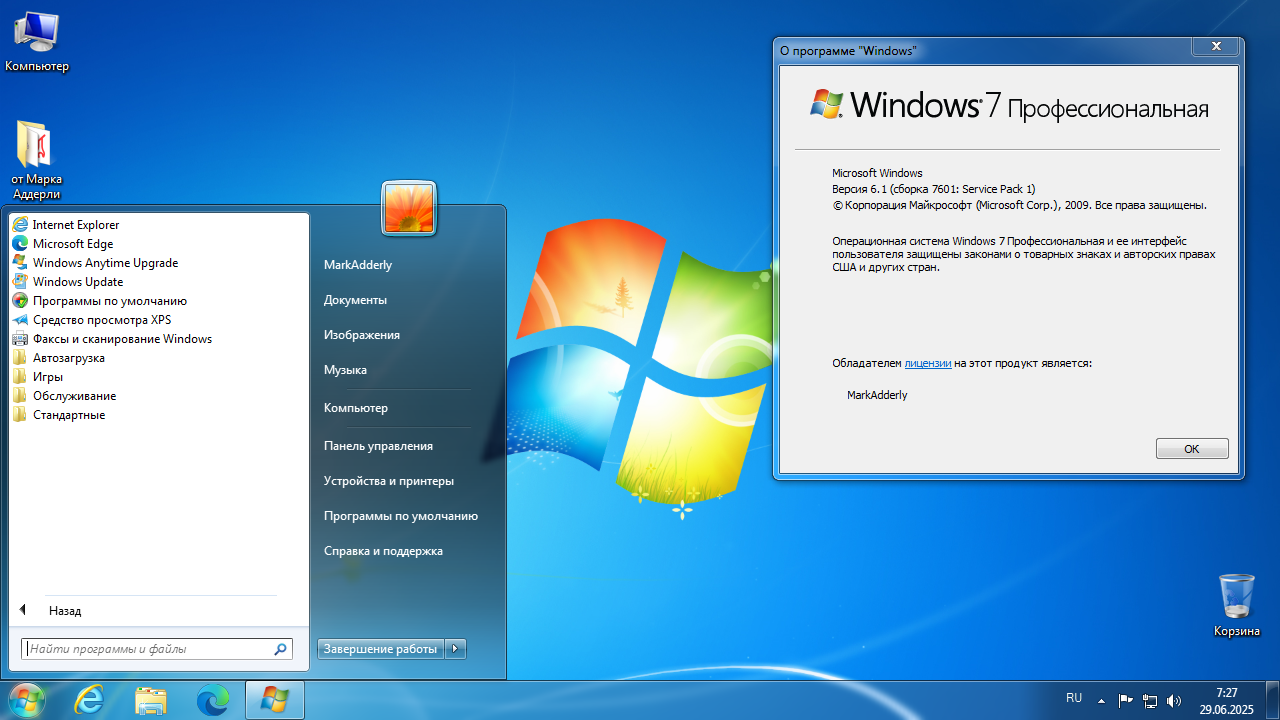Select the Компьютер desktop icon

[37, 41]
